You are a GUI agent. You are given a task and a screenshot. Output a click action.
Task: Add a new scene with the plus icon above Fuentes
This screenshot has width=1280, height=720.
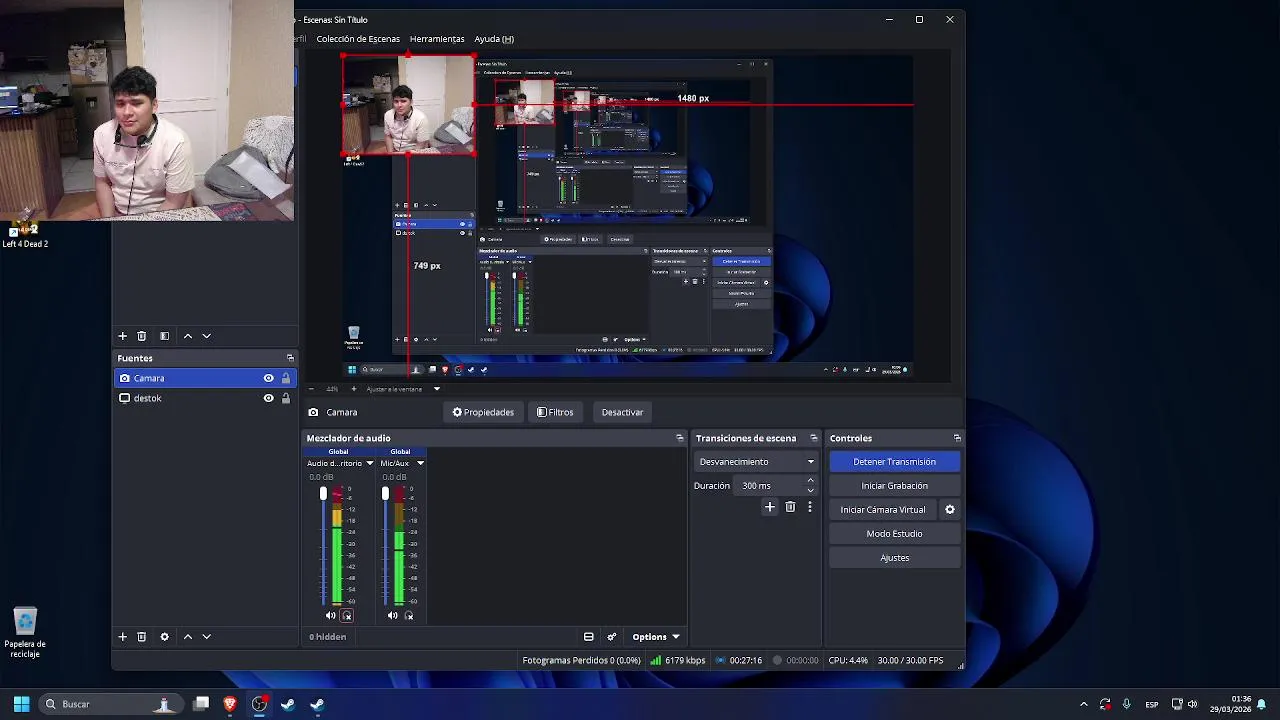coord(122,336)
